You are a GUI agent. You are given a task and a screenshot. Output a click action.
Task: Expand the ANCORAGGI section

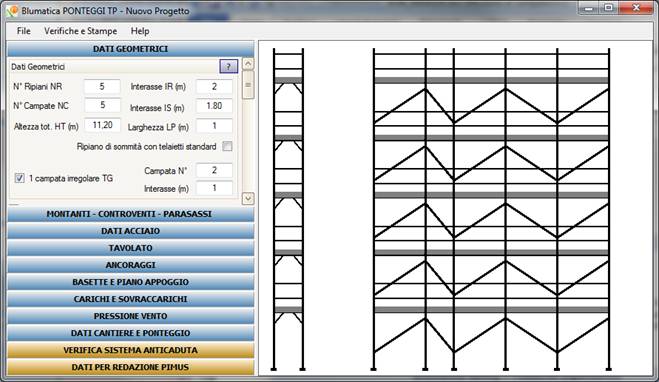[130, 265]
